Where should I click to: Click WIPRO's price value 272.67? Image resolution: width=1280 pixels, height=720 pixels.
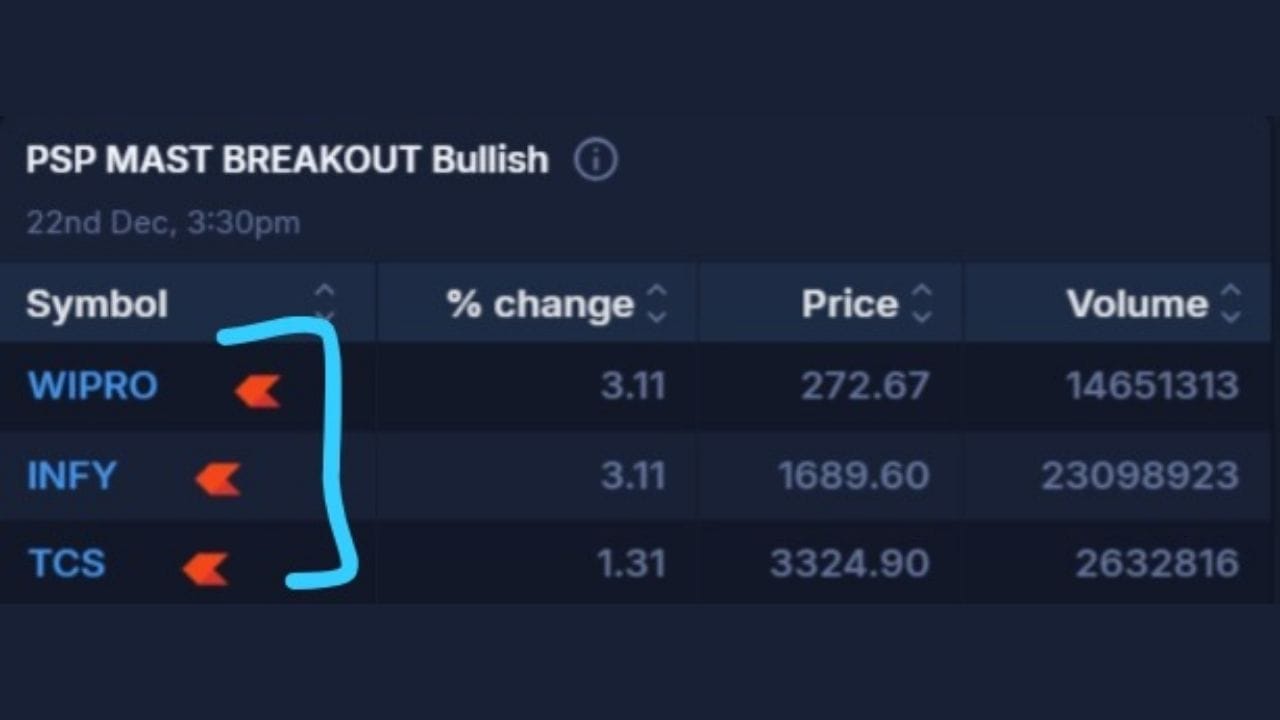click(865, 386)
